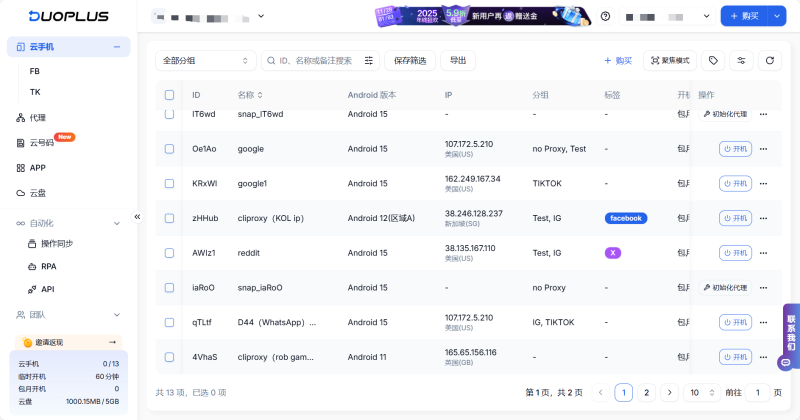Viewport: 800px width, 420px height.
Task: Open advanced filter icon in search box
Action: 369,61
